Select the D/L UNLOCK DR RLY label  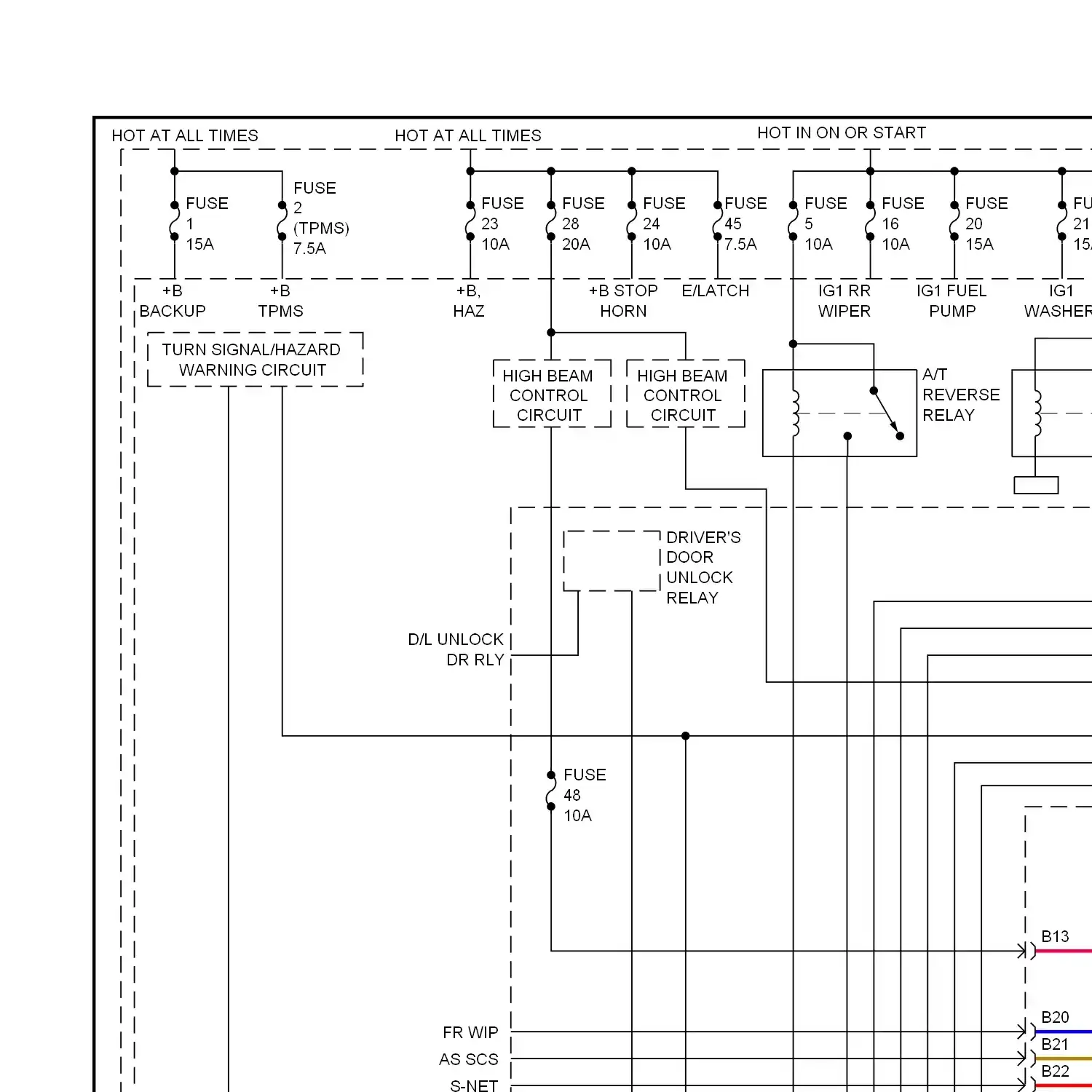coord(456,649)
